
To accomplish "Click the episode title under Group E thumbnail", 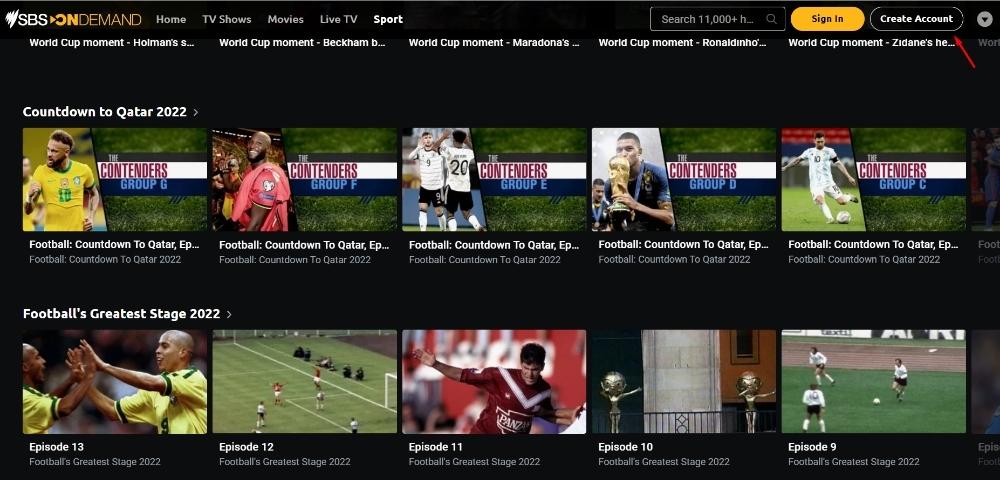I will click(494, 245).
